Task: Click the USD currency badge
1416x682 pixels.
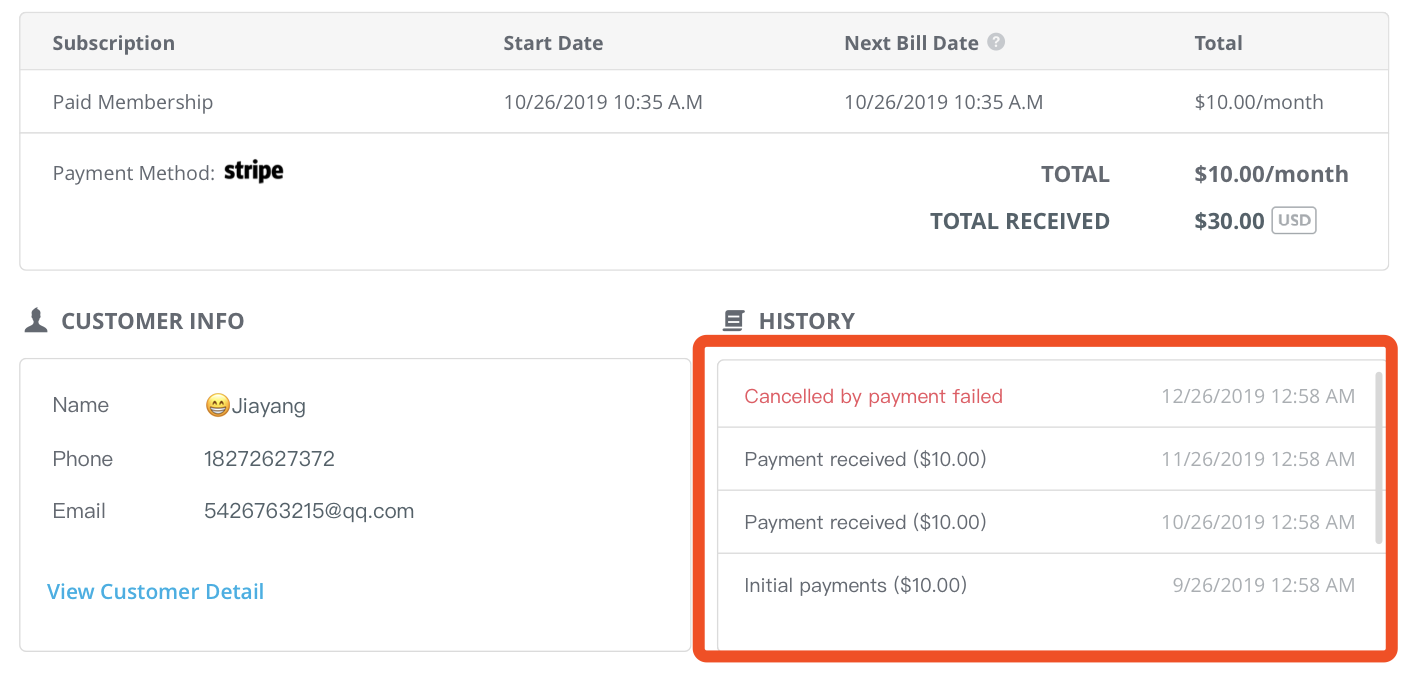Action: (x=1294, y=220)
